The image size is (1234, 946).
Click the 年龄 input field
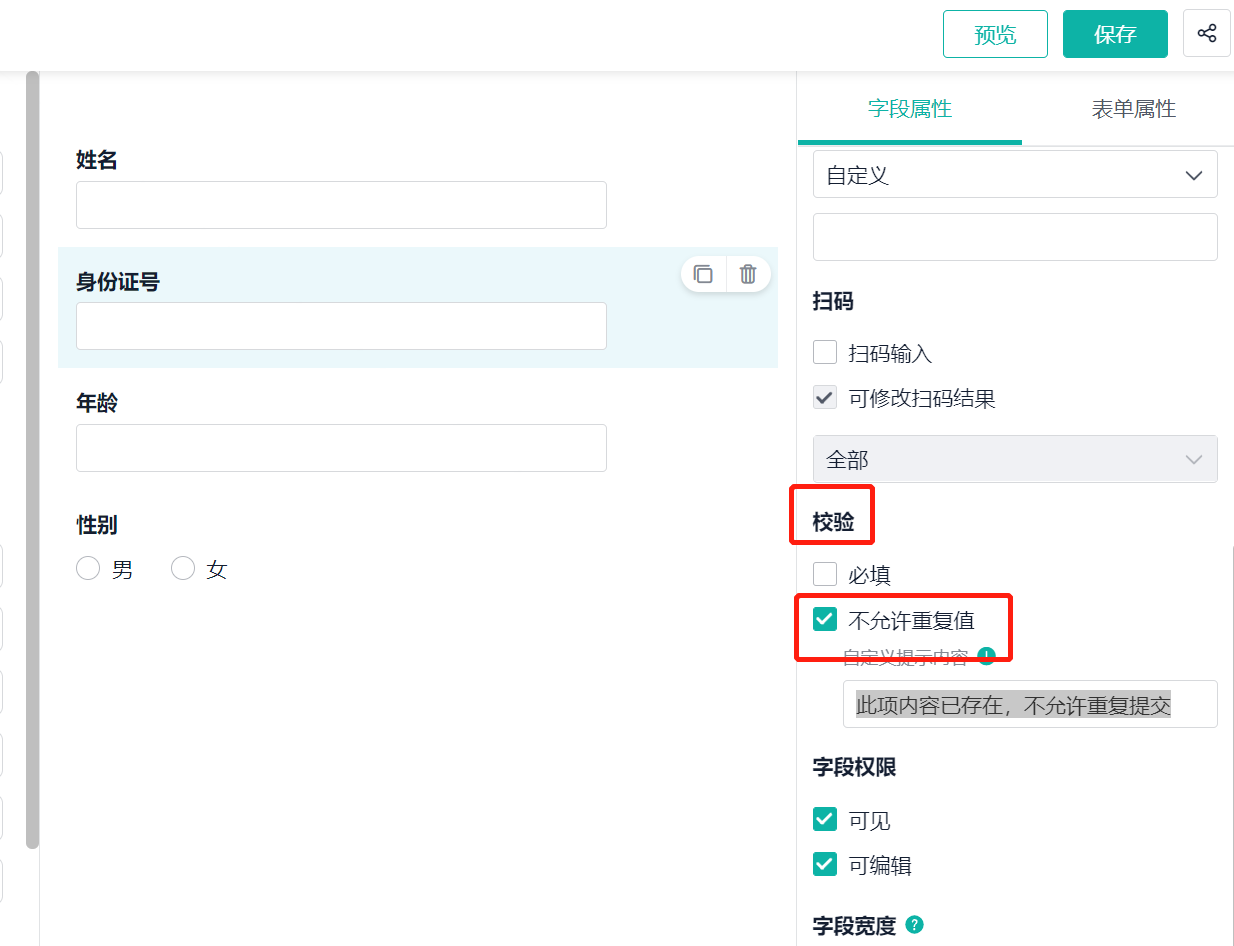341,448
